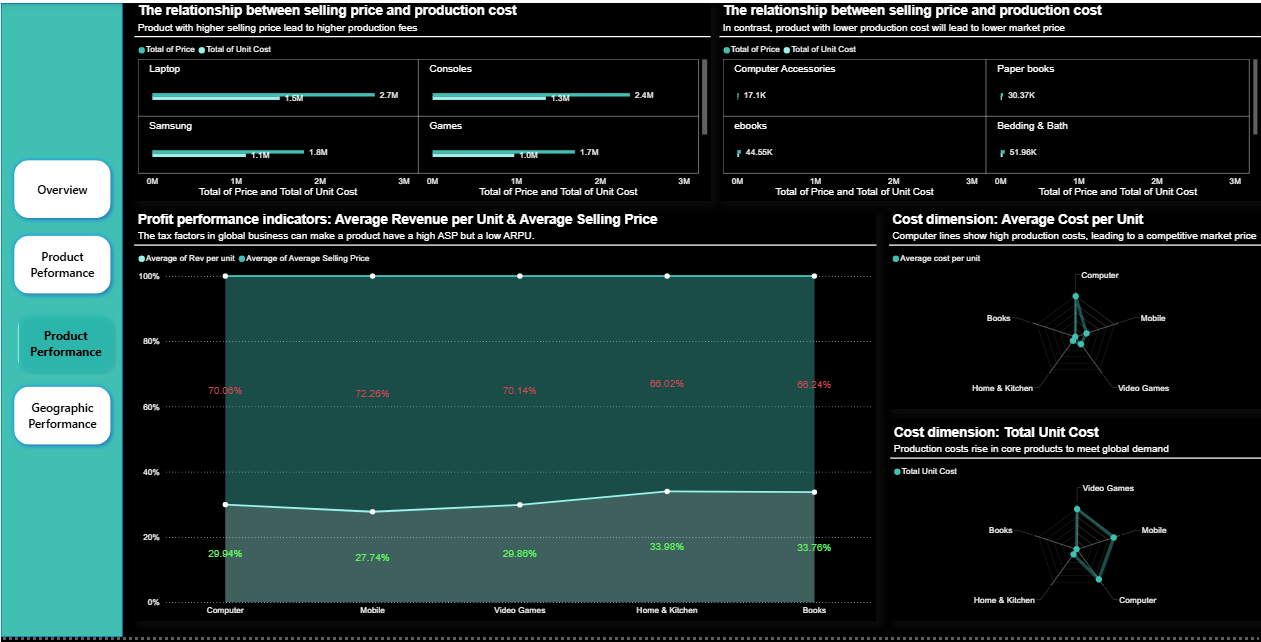Click the Average of Rev per unit legend marker
Viewport: 1261px width, 642px height.
pyautogui.click(x=142, y=258)
